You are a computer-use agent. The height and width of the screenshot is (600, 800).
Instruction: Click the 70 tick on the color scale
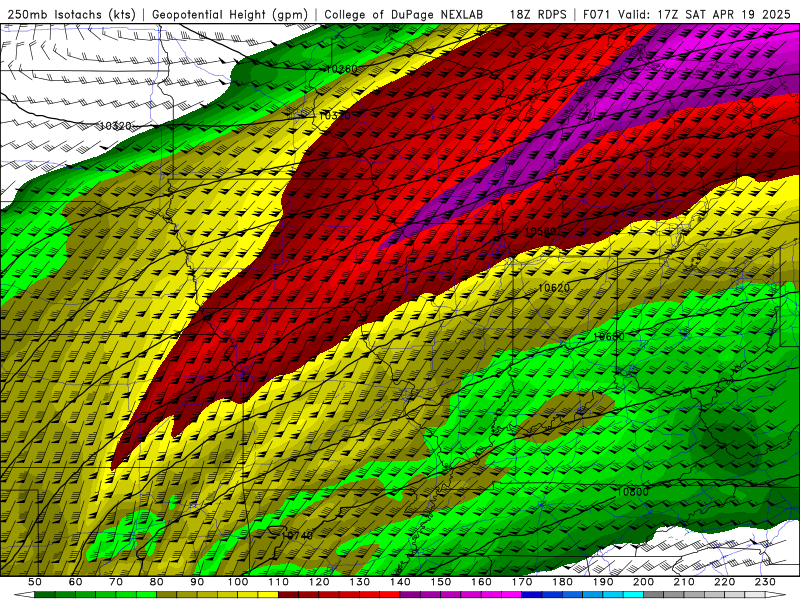click(x=116, y=582)
